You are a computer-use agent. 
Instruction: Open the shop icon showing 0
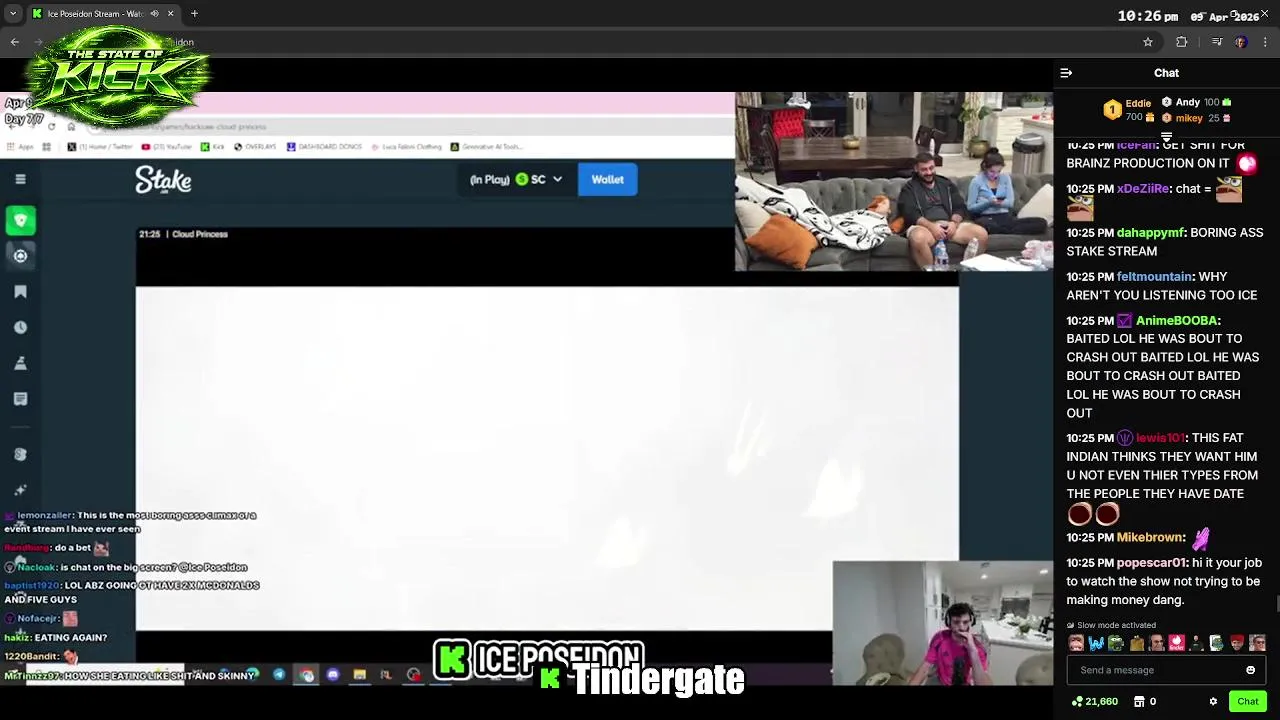(1145, 702)
